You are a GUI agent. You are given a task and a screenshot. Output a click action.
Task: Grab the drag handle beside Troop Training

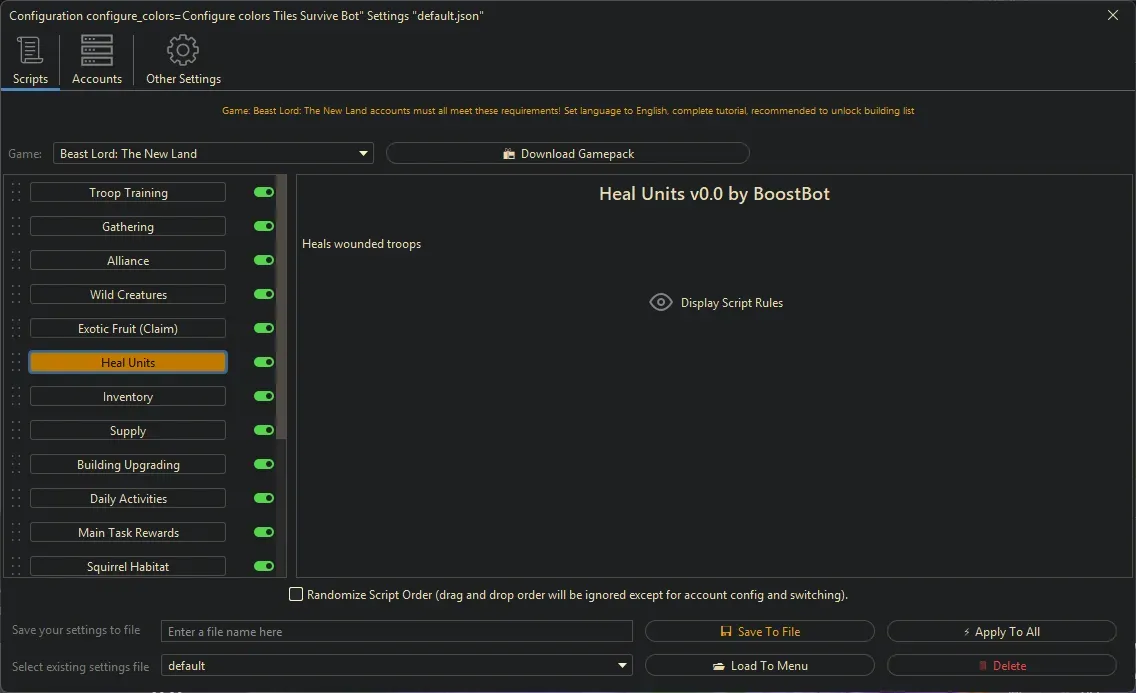click(16, 193)
